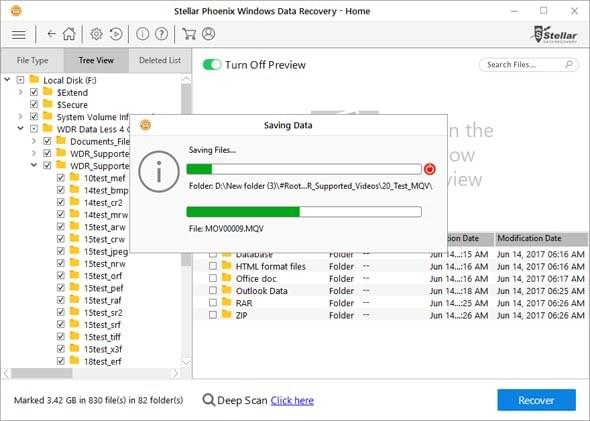Switch to the File Type tab
590x421 pixels.
[32, 60]
